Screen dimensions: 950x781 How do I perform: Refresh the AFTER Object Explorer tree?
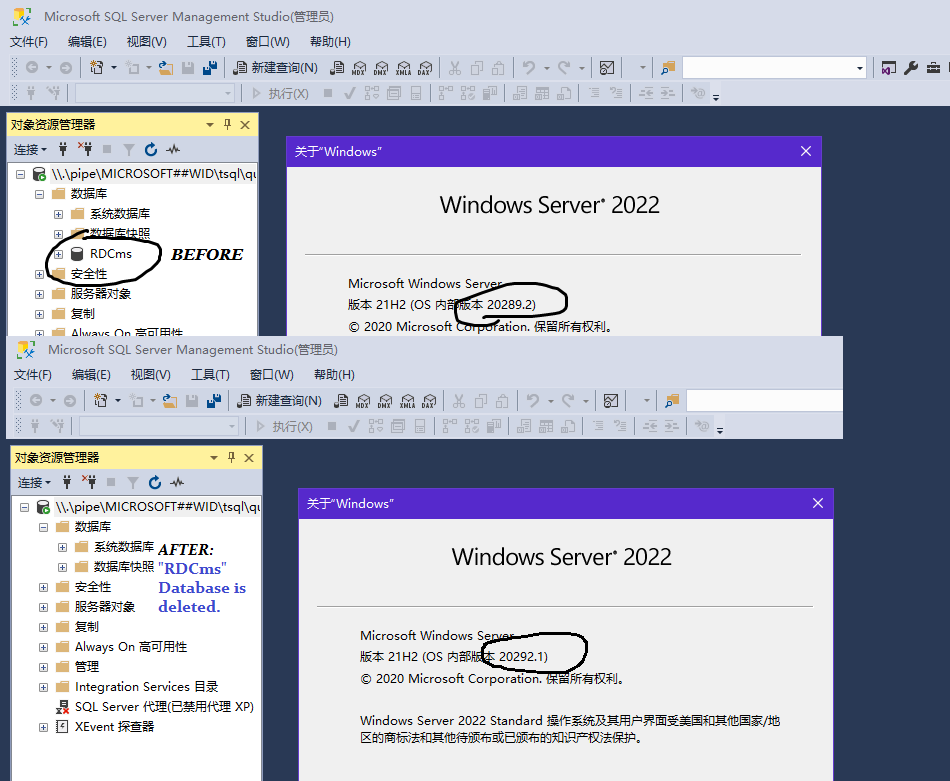(x=155, y=482)
